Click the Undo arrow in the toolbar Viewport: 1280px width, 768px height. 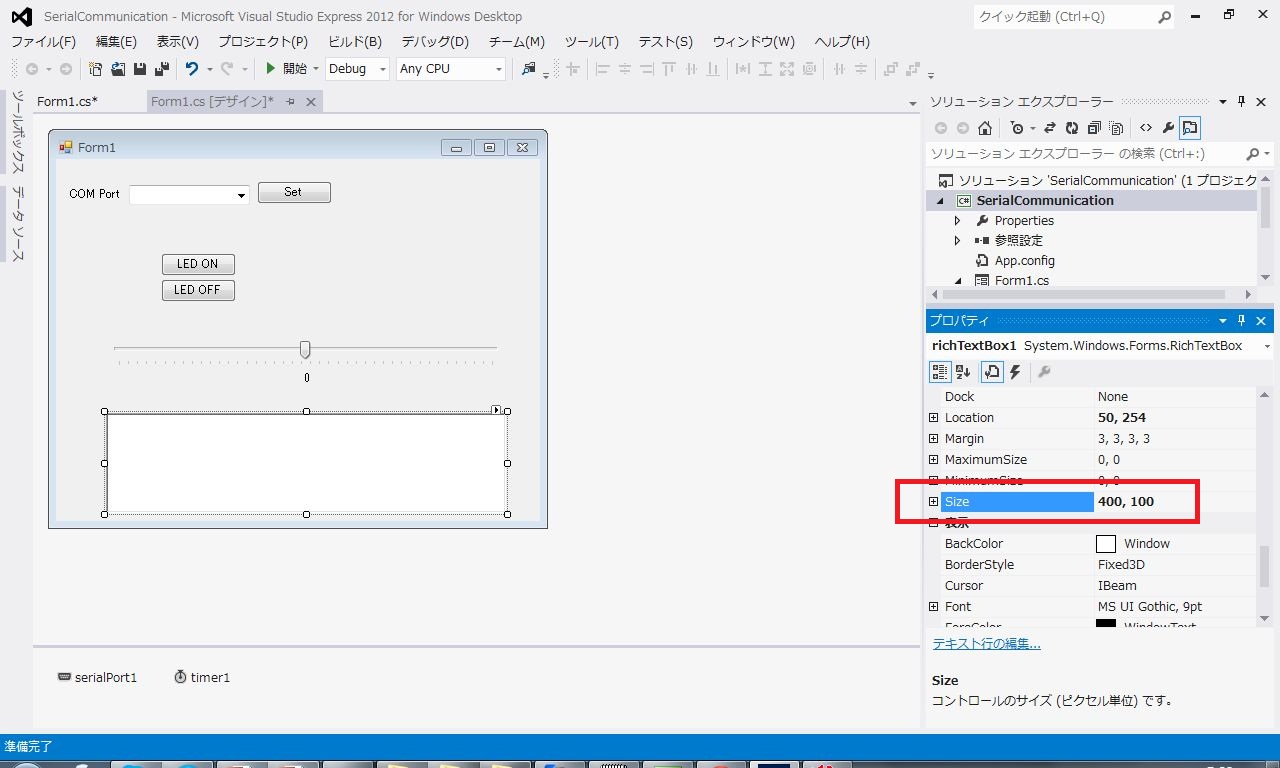tap(191, 69)
